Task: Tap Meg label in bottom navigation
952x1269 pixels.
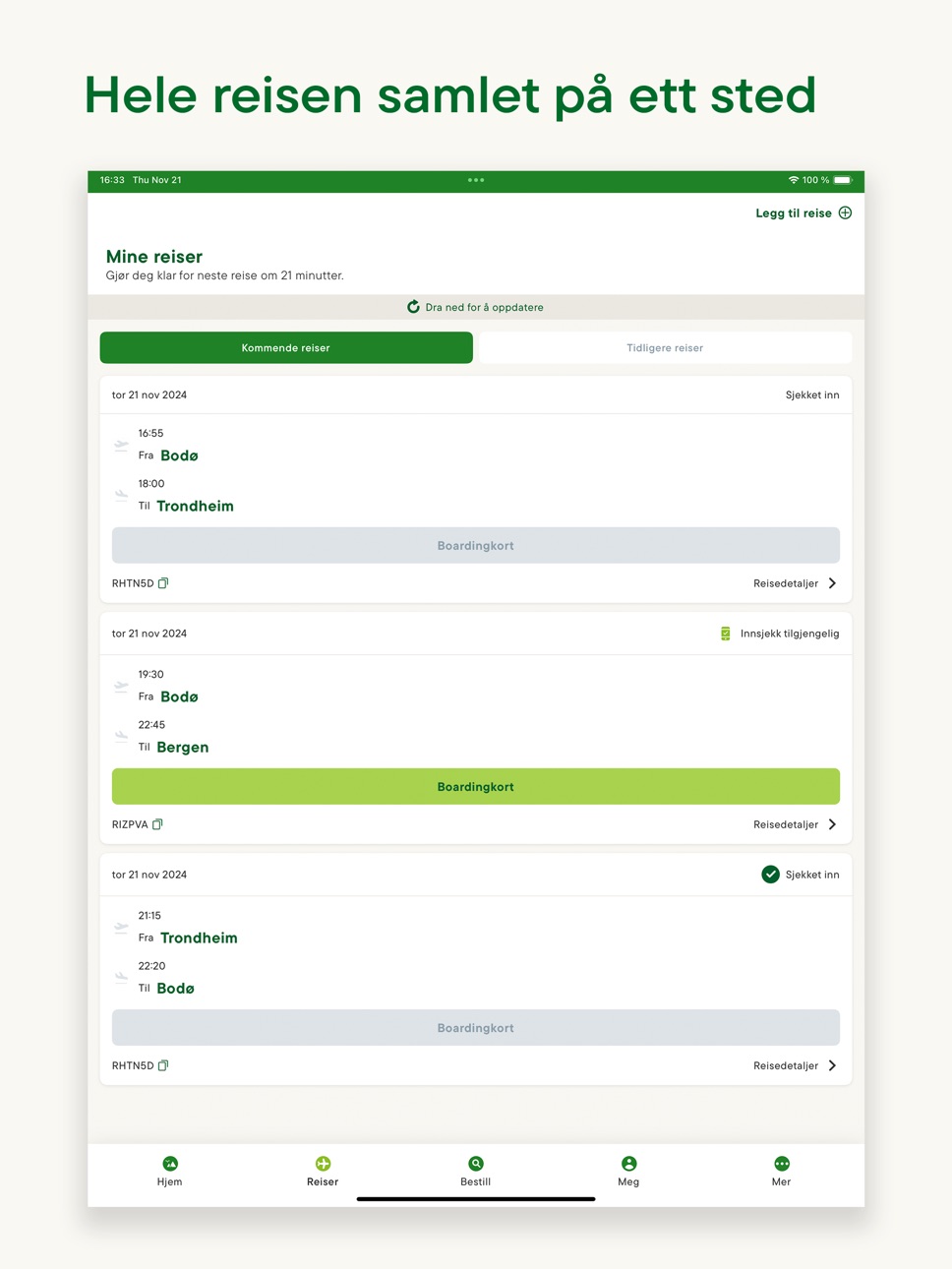Action: pos(628,1181)
